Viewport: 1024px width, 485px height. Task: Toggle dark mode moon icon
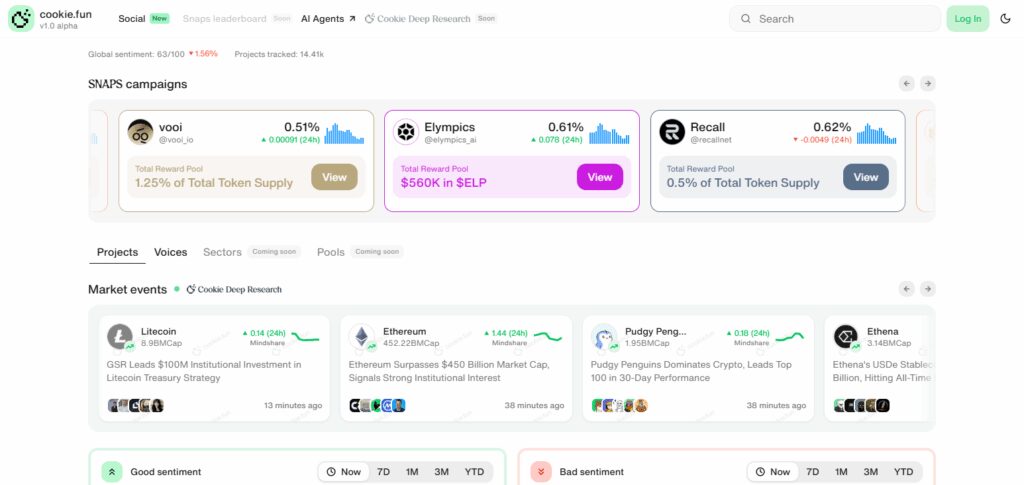(1005, 19)
